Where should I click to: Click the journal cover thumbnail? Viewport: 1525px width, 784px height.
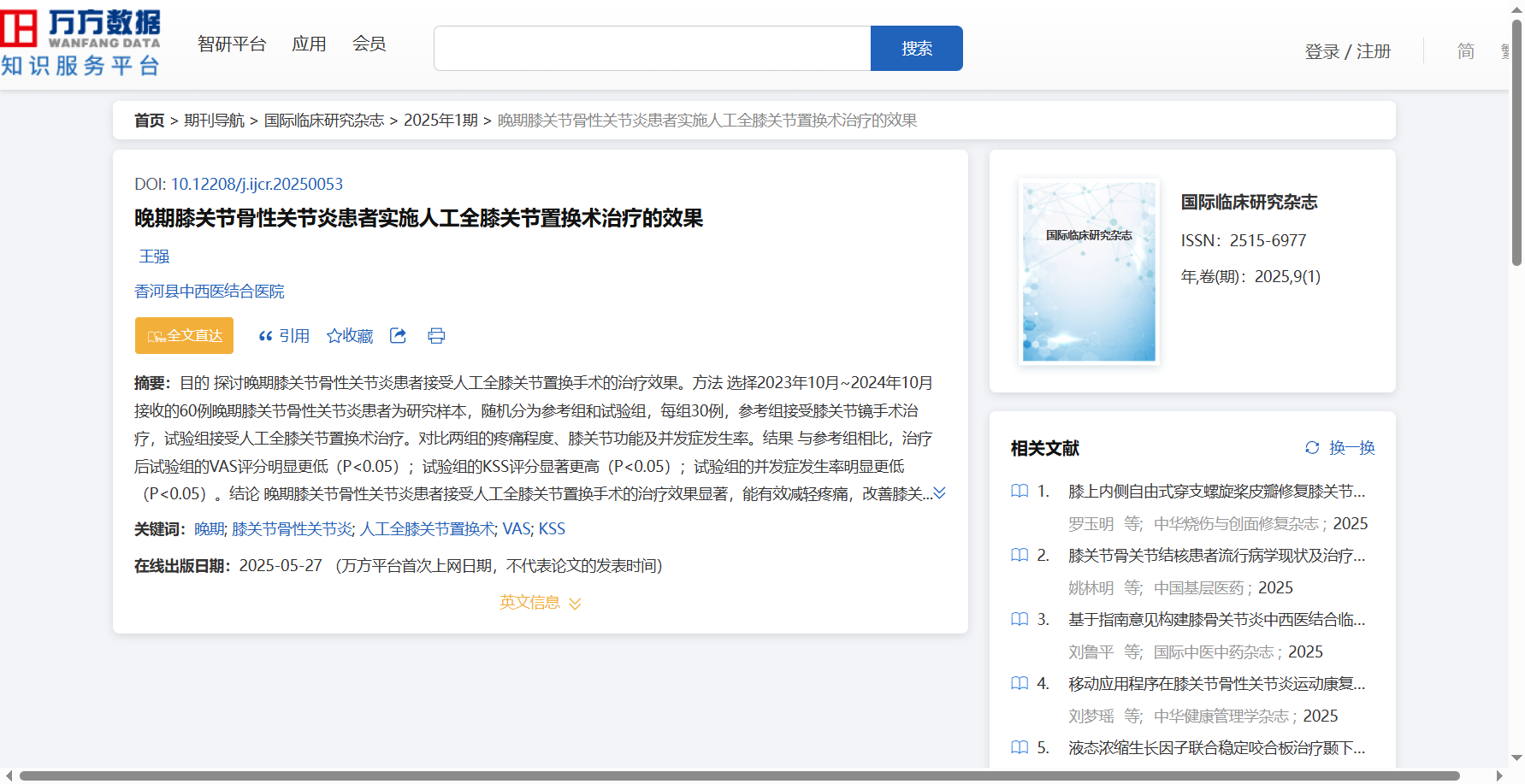click(x=1089, y=271)
